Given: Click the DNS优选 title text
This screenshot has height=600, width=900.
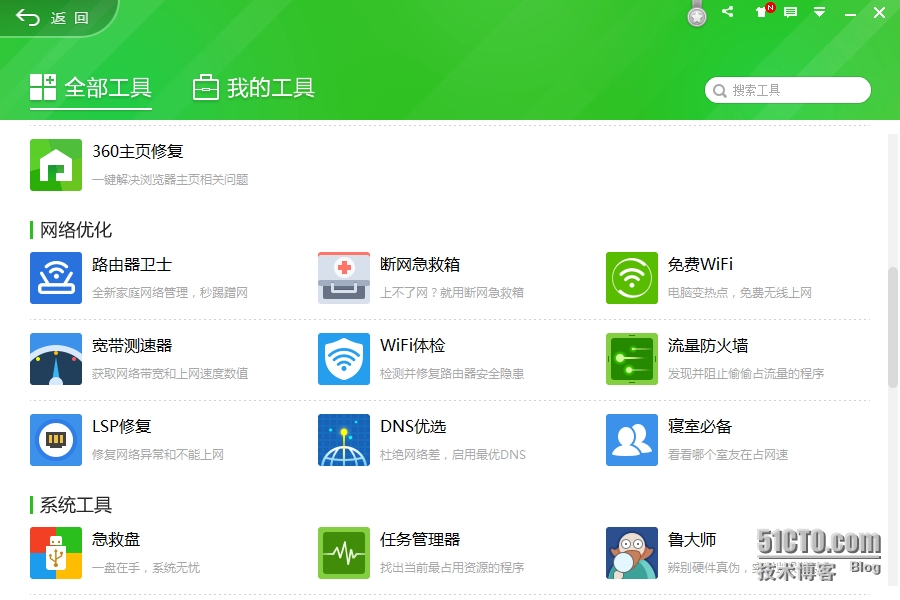Looking at the screenshot, I should tap(413, 427).
